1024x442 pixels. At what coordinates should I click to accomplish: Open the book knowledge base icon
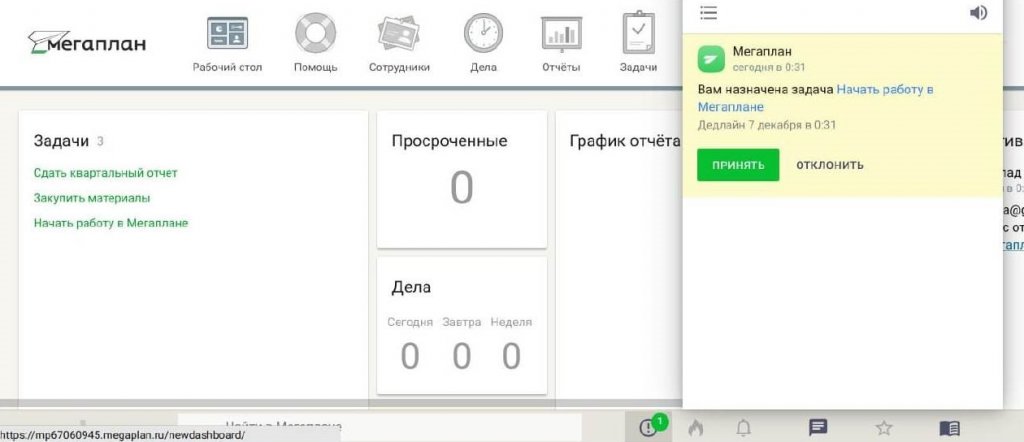tap(950, 428)
